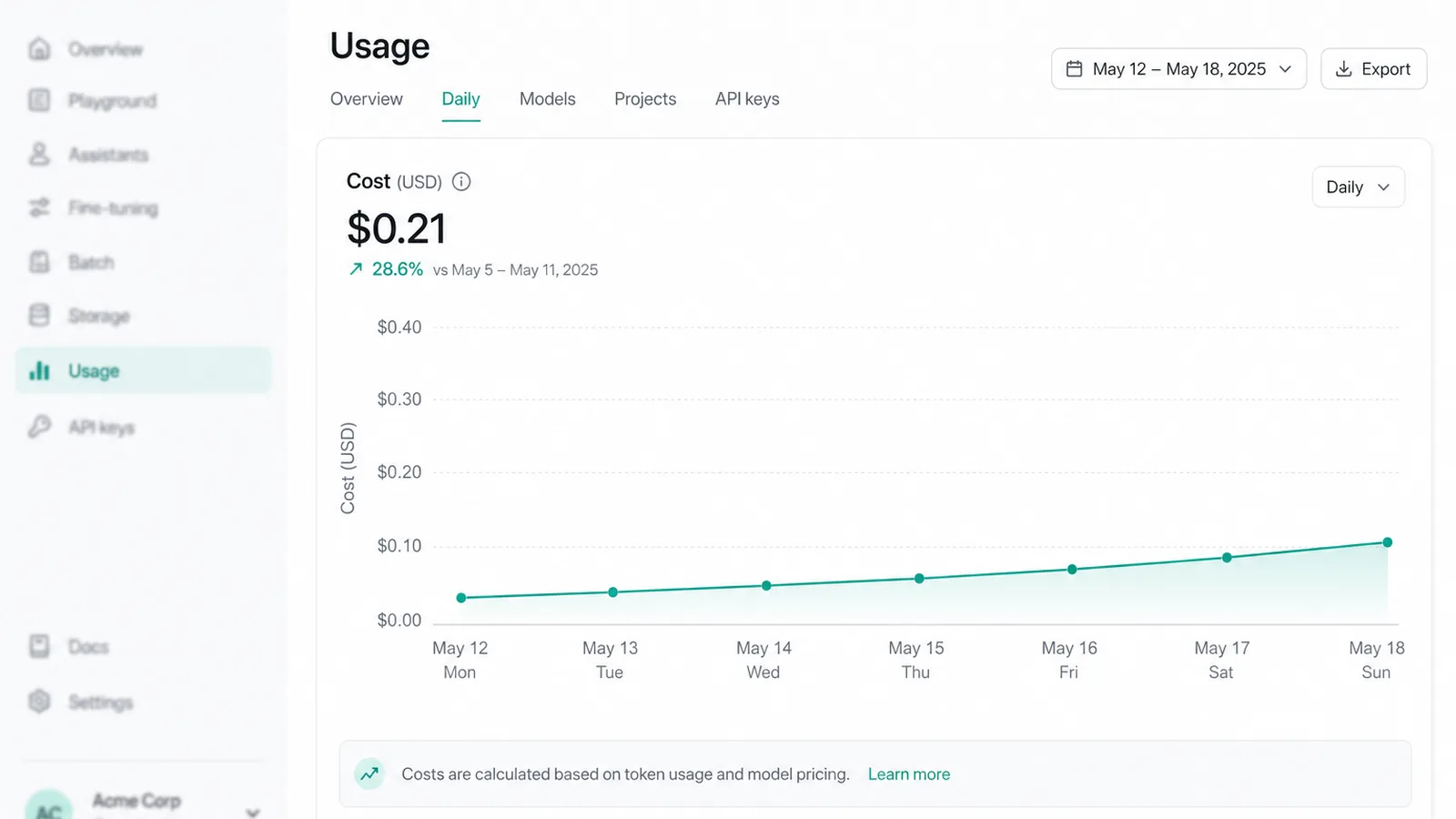Click the $0.40 axis label
The height and width of the screenshot is (819, 1456).
click(399, 327)
